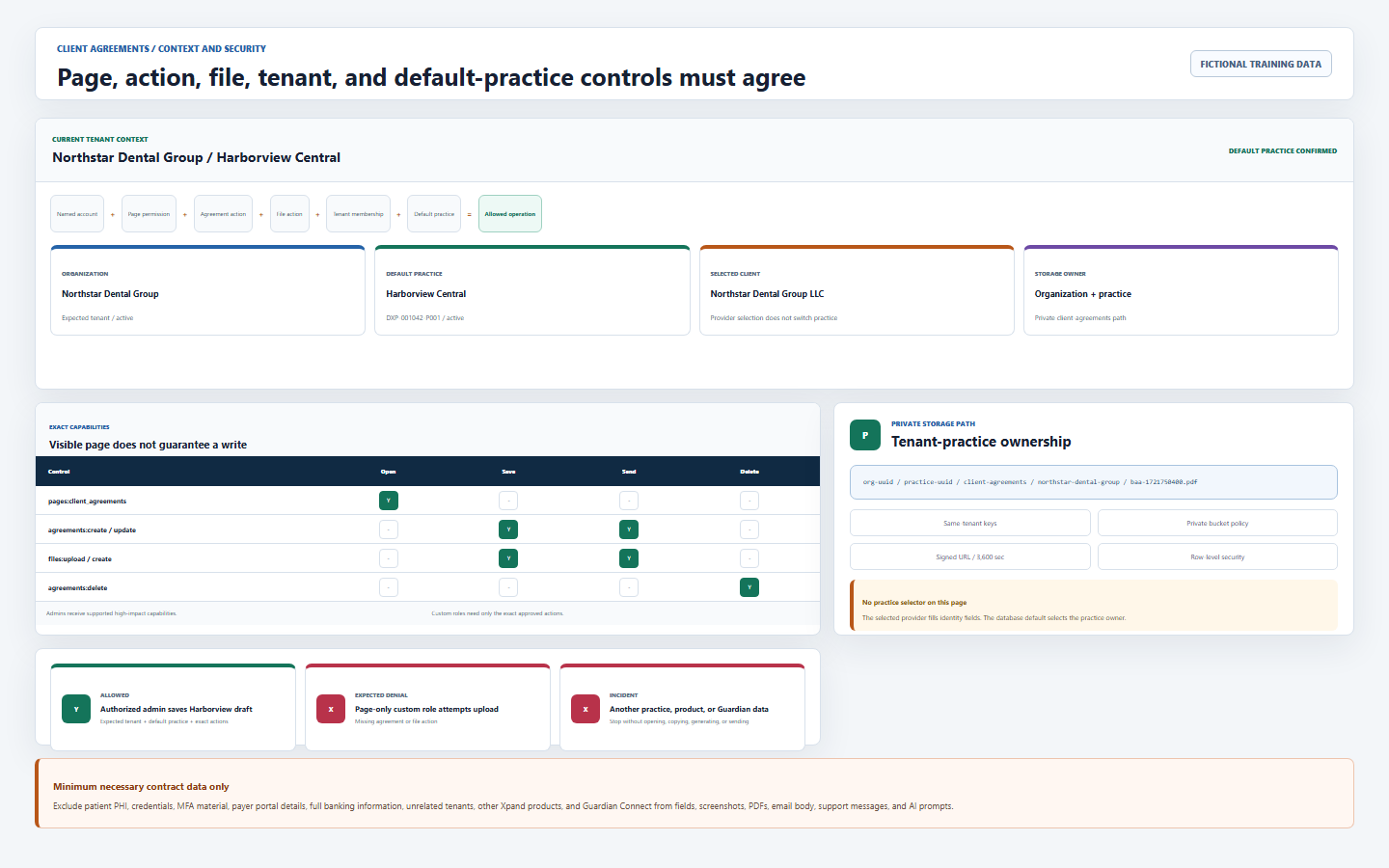Click the Client Agreements / Context and Security breadcrumb
The width and height of the screenshot is (1389, 868).
[x=161, y=48]
